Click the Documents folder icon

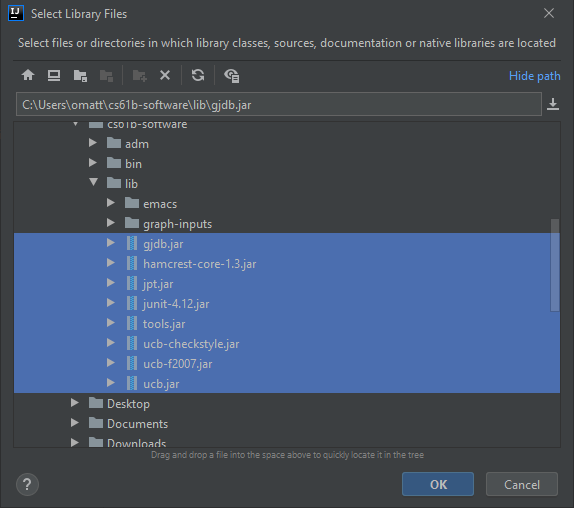(x=96, y=423)
